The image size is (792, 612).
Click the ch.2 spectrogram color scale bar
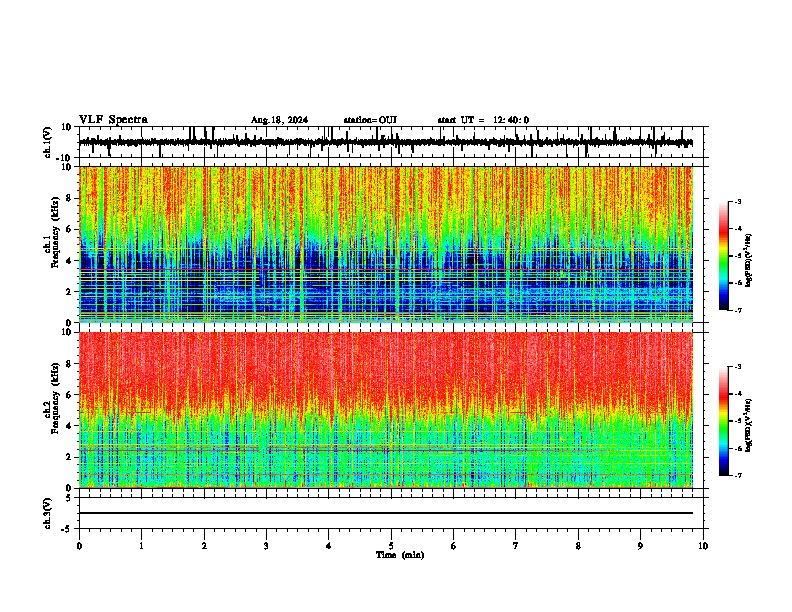tap(724, 421)
